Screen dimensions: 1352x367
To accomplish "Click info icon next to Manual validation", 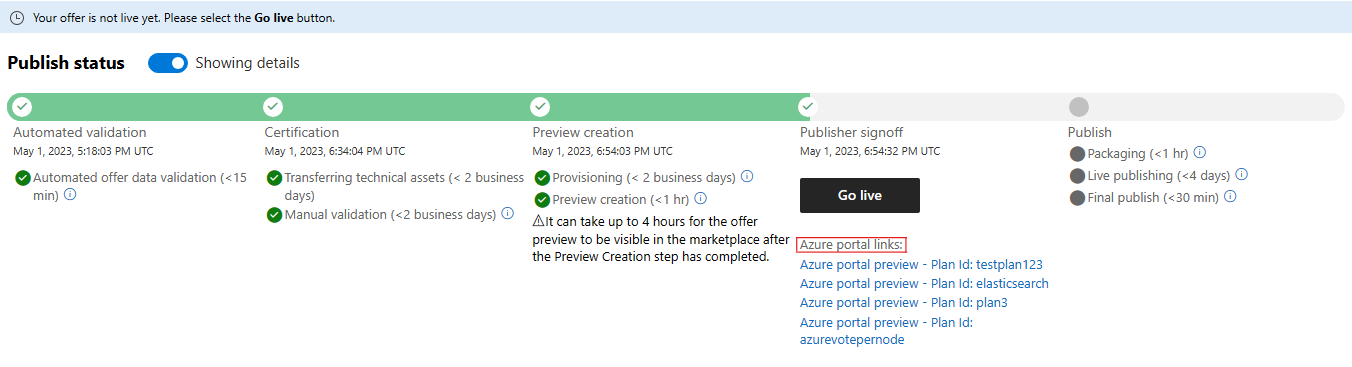I will click(x=507, y=214).
